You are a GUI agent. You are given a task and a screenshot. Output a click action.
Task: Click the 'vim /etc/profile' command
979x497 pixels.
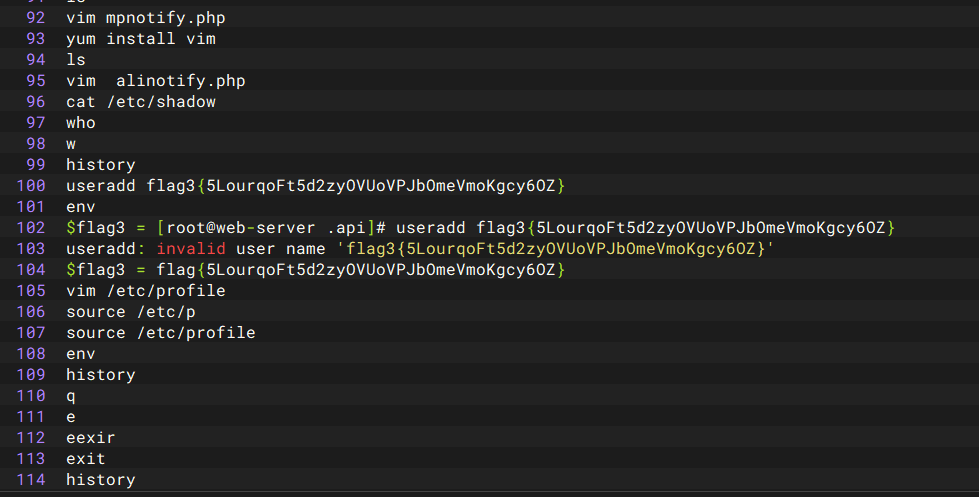pyautogui.click(x=145, y=291)
